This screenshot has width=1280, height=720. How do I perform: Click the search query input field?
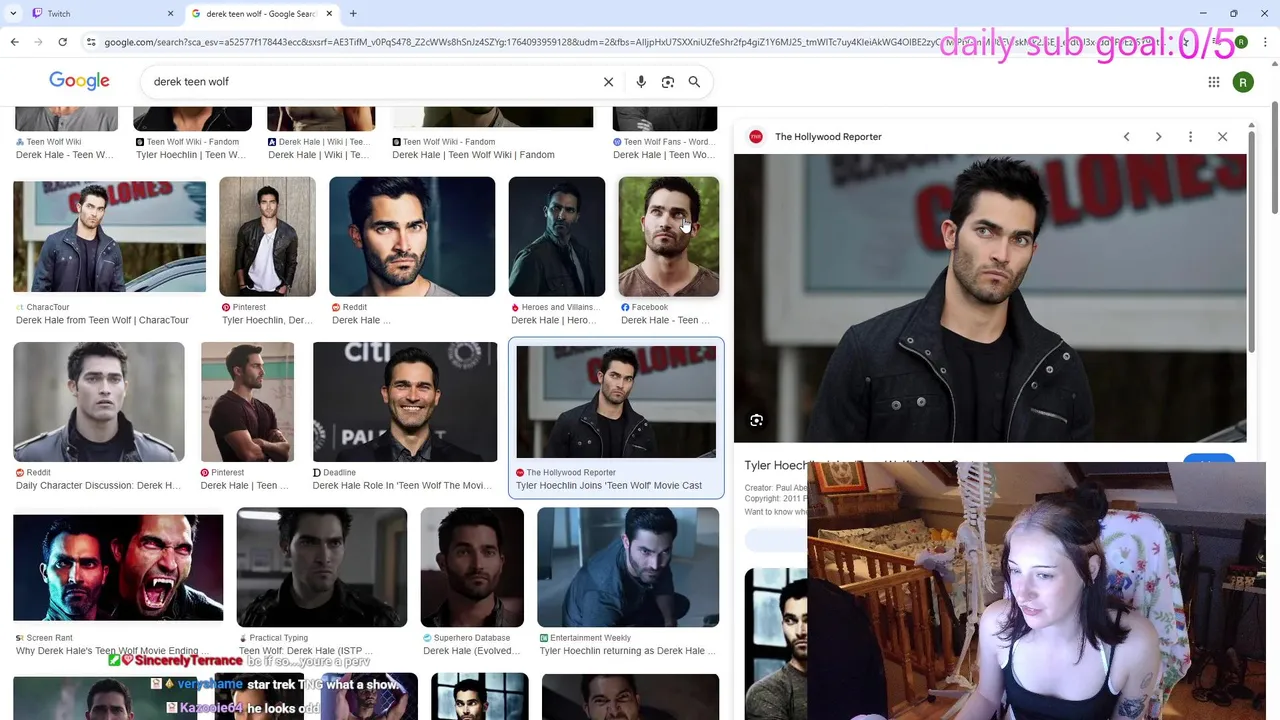pos(370,82)
